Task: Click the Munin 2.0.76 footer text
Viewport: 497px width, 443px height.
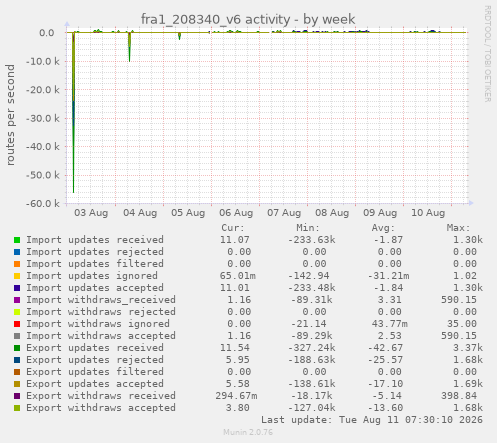Action: click(248, 433)
